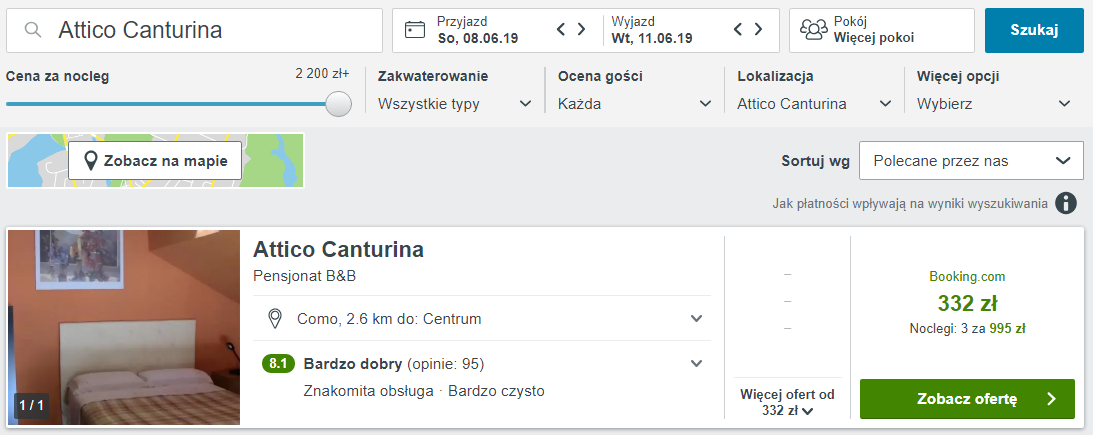The width and height of the screenshot is (1093, 435).
Task: Click the Zobacz ofertę button
Action: (x=966, y=399)
